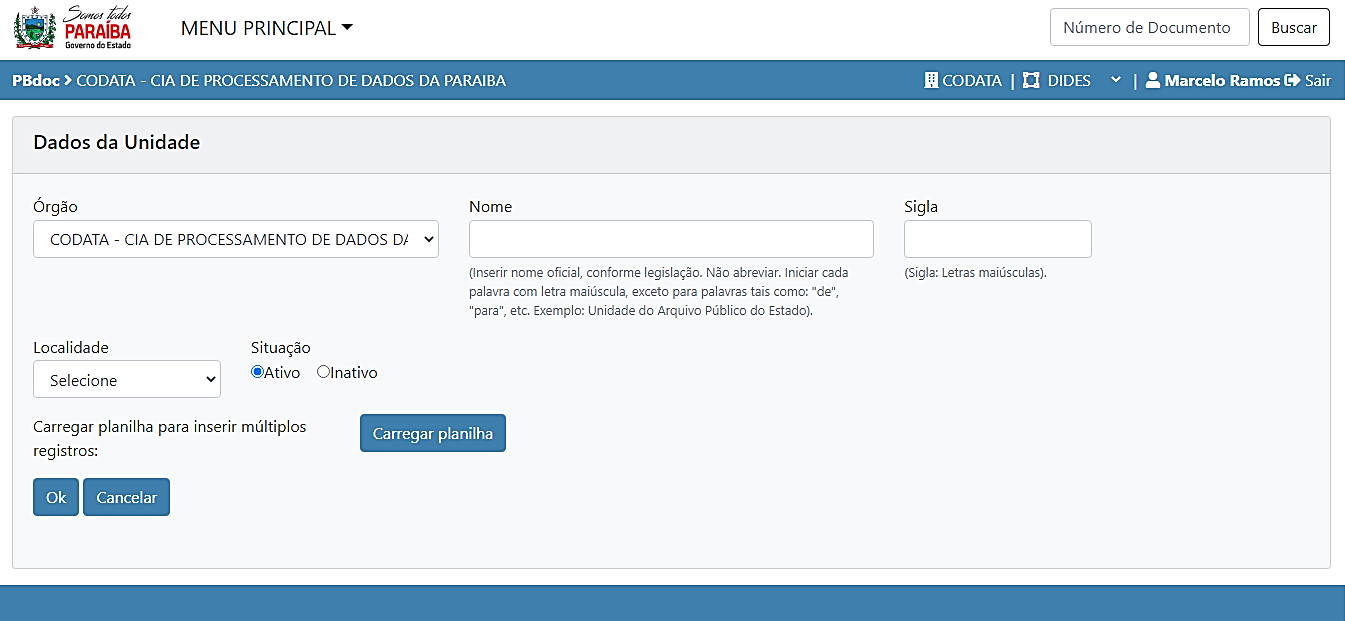Confirm the form with Ok

coord(56,497)
